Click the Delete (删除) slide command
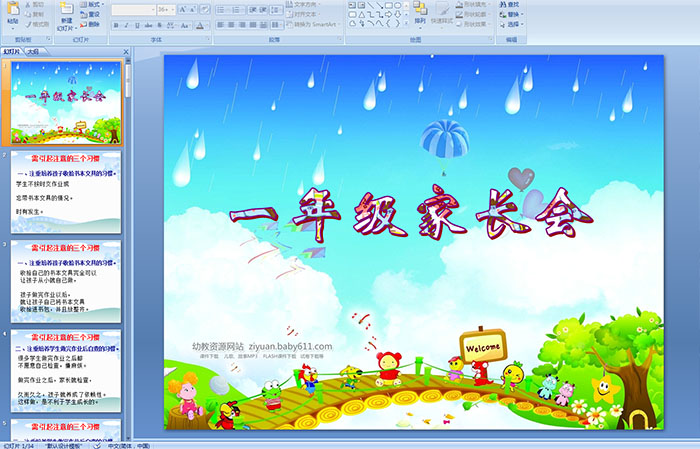Viewport: 700px width, 449px height. click(90, 24)
